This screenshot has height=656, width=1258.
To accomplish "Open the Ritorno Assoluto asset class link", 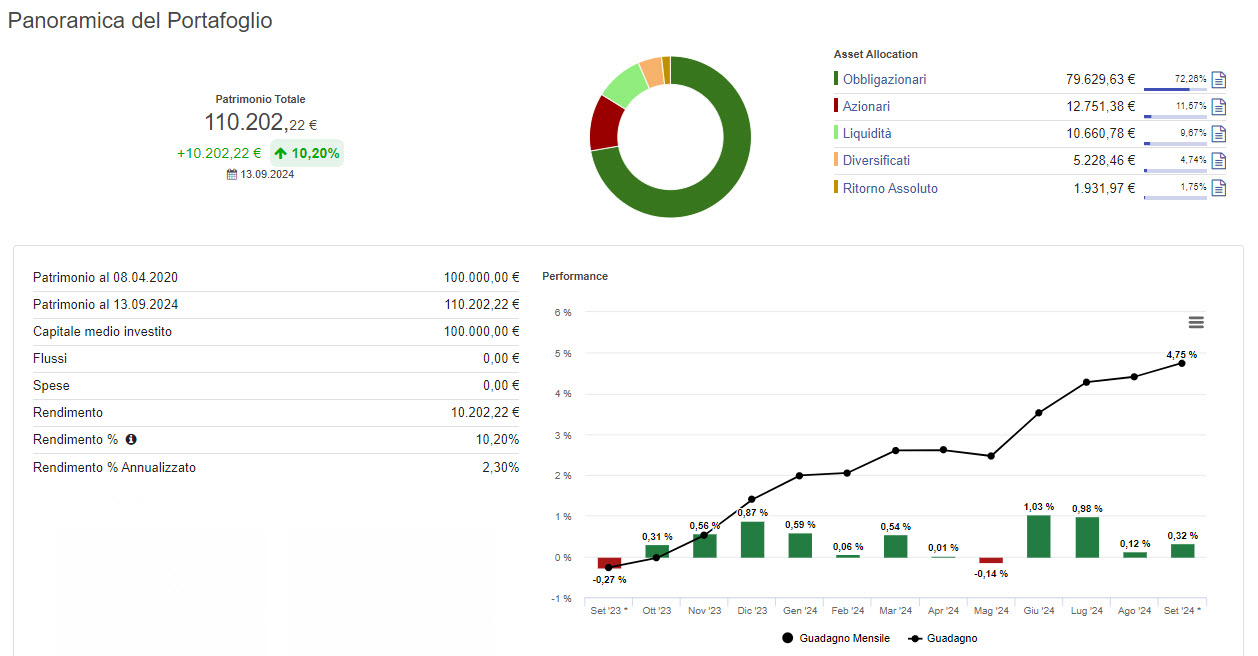I will (x=890, y=188).
